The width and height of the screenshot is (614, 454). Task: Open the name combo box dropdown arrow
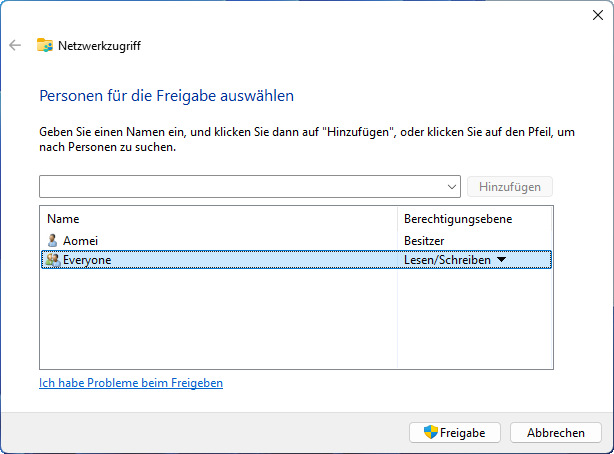(x=452, y=187)
